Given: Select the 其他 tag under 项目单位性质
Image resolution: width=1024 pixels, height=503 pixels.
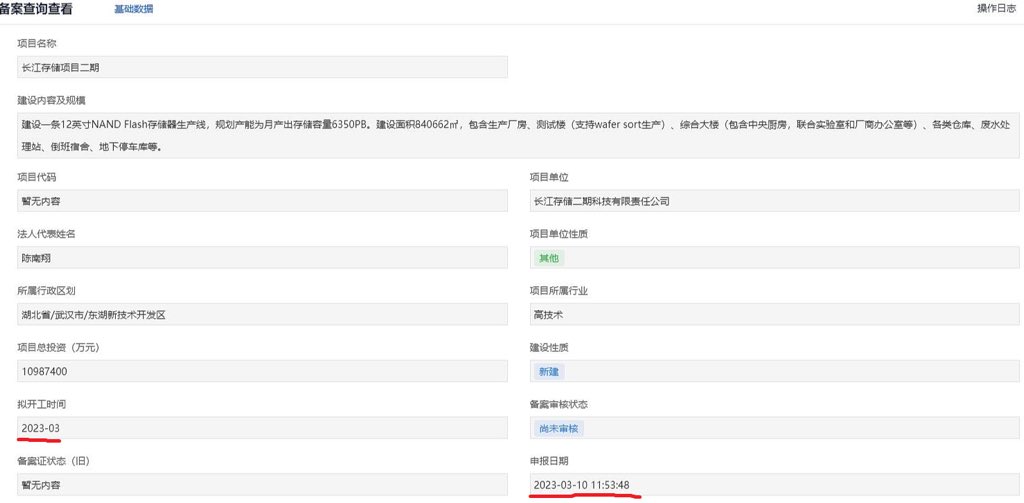Looking at the screenshot, I should pos(549,258).
